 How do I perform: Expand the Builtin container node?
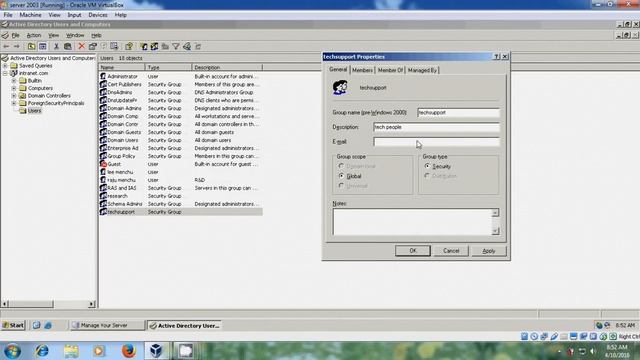click(14, 81)
